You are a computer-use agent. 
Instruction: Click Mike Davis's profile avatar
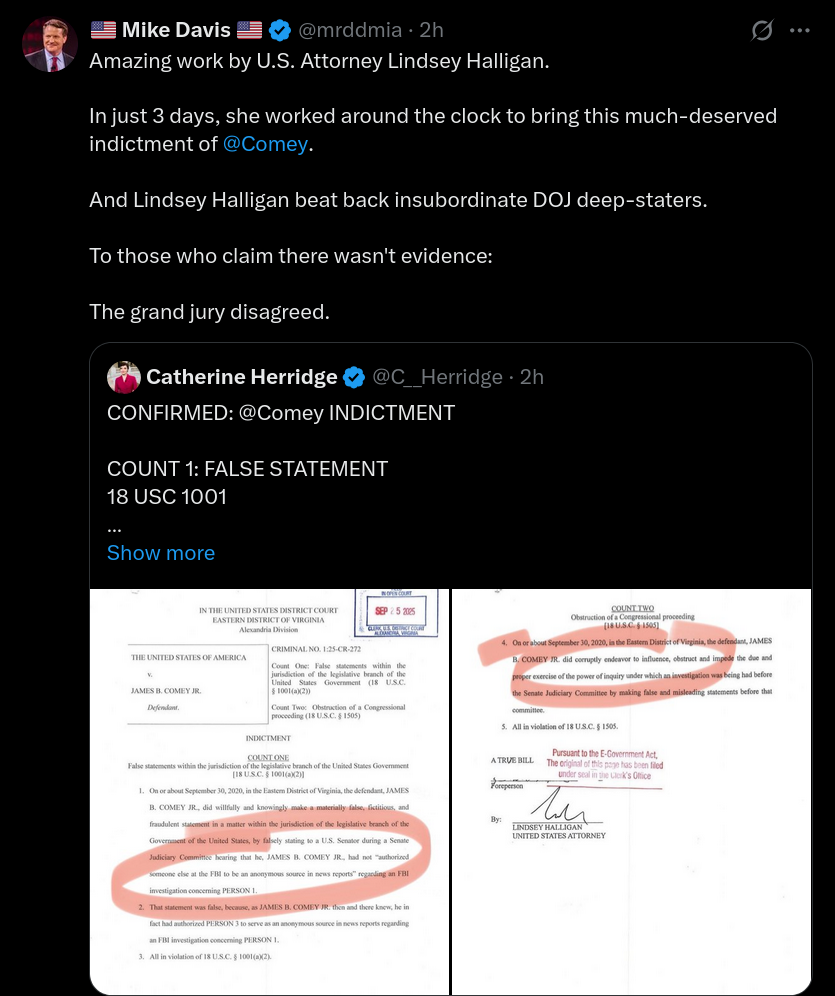click(x=50, y=45)
